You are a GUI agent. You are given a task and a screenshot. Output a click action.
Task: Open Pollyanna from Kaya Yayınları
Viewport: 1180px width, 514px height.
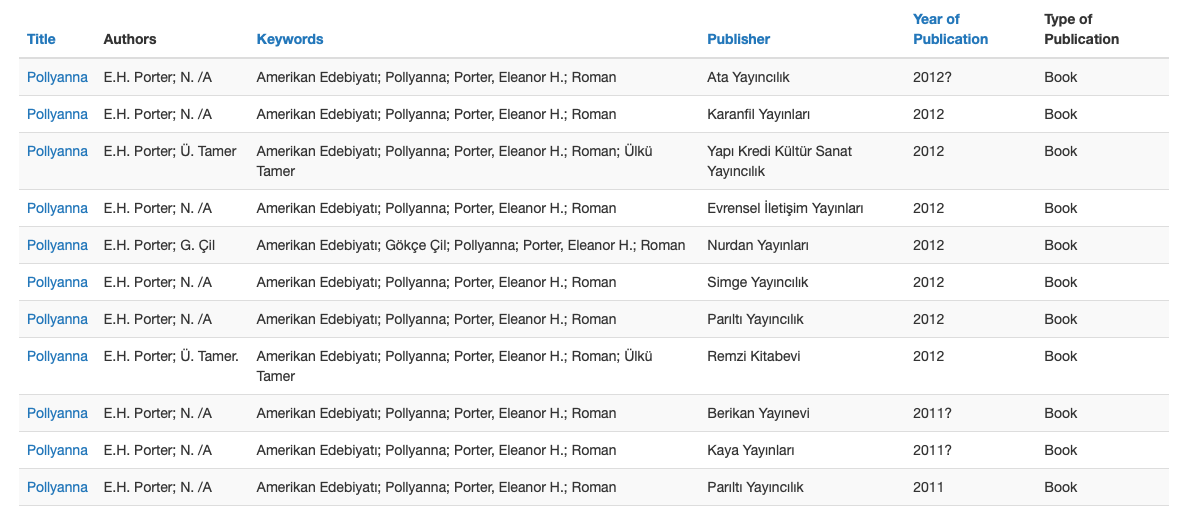(x=57, y=450)
